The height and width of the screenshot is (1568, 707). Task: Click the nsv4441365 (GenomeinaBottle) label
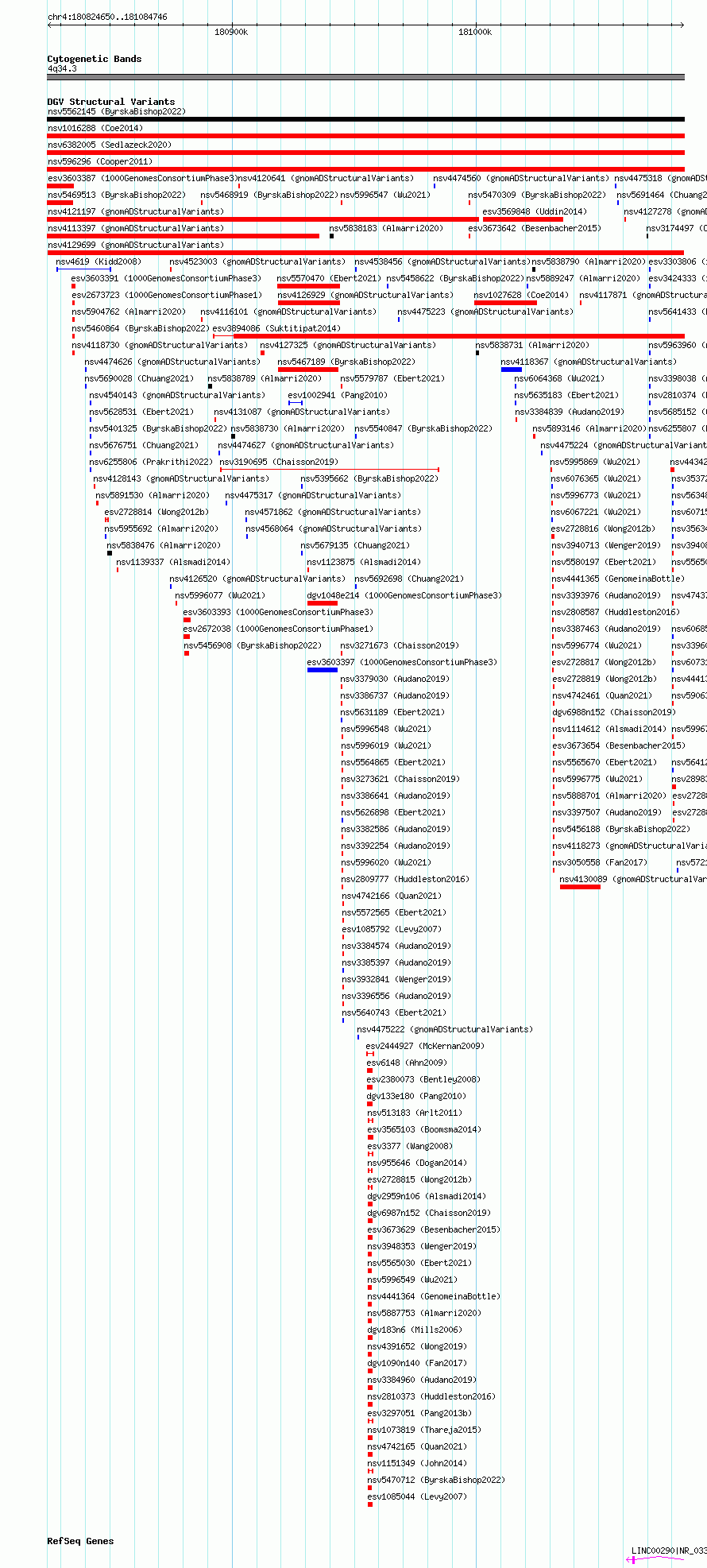coord(618,579)
